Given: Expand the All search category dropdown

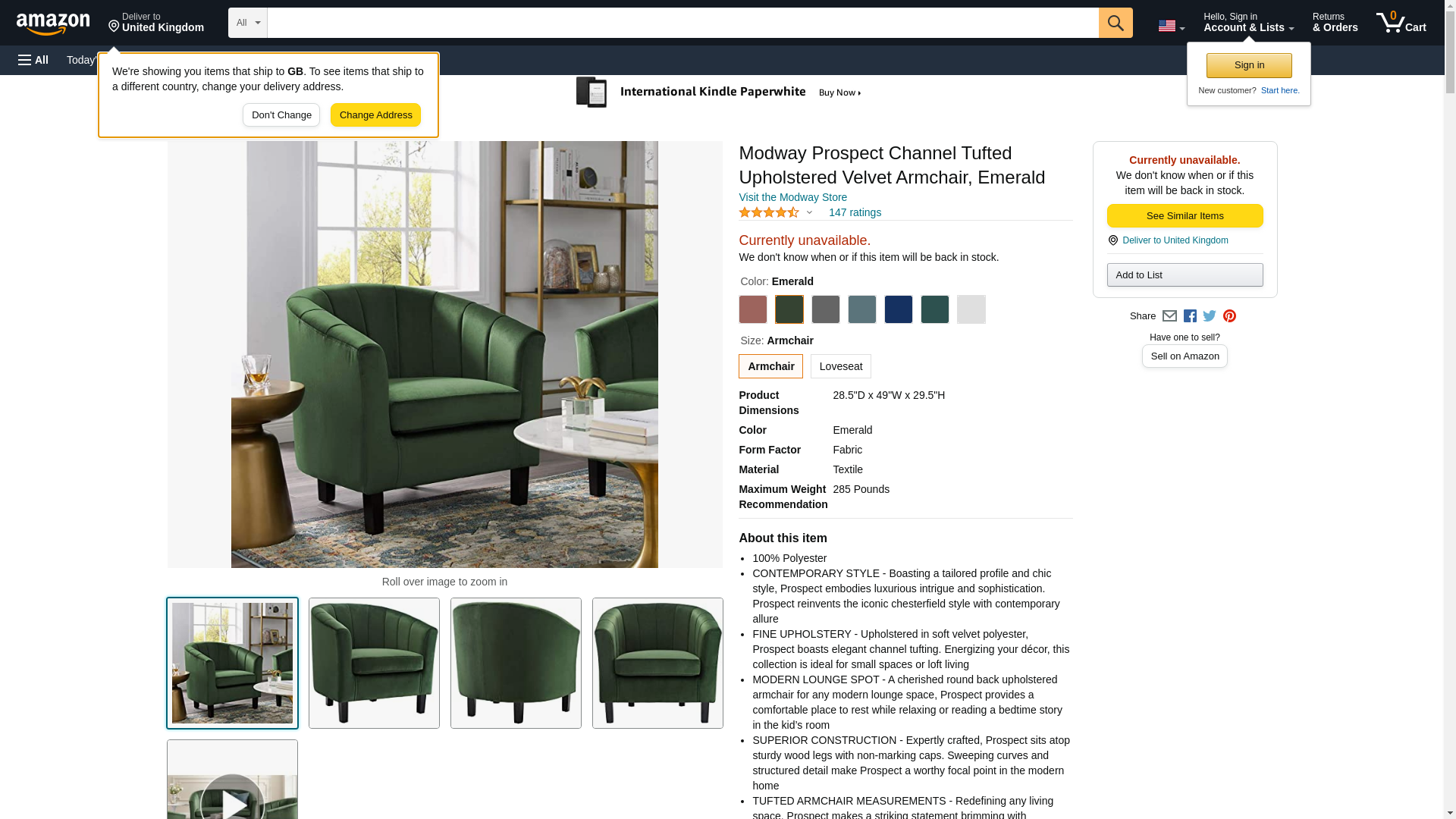Looking at the screenshot, I should 247,23.
